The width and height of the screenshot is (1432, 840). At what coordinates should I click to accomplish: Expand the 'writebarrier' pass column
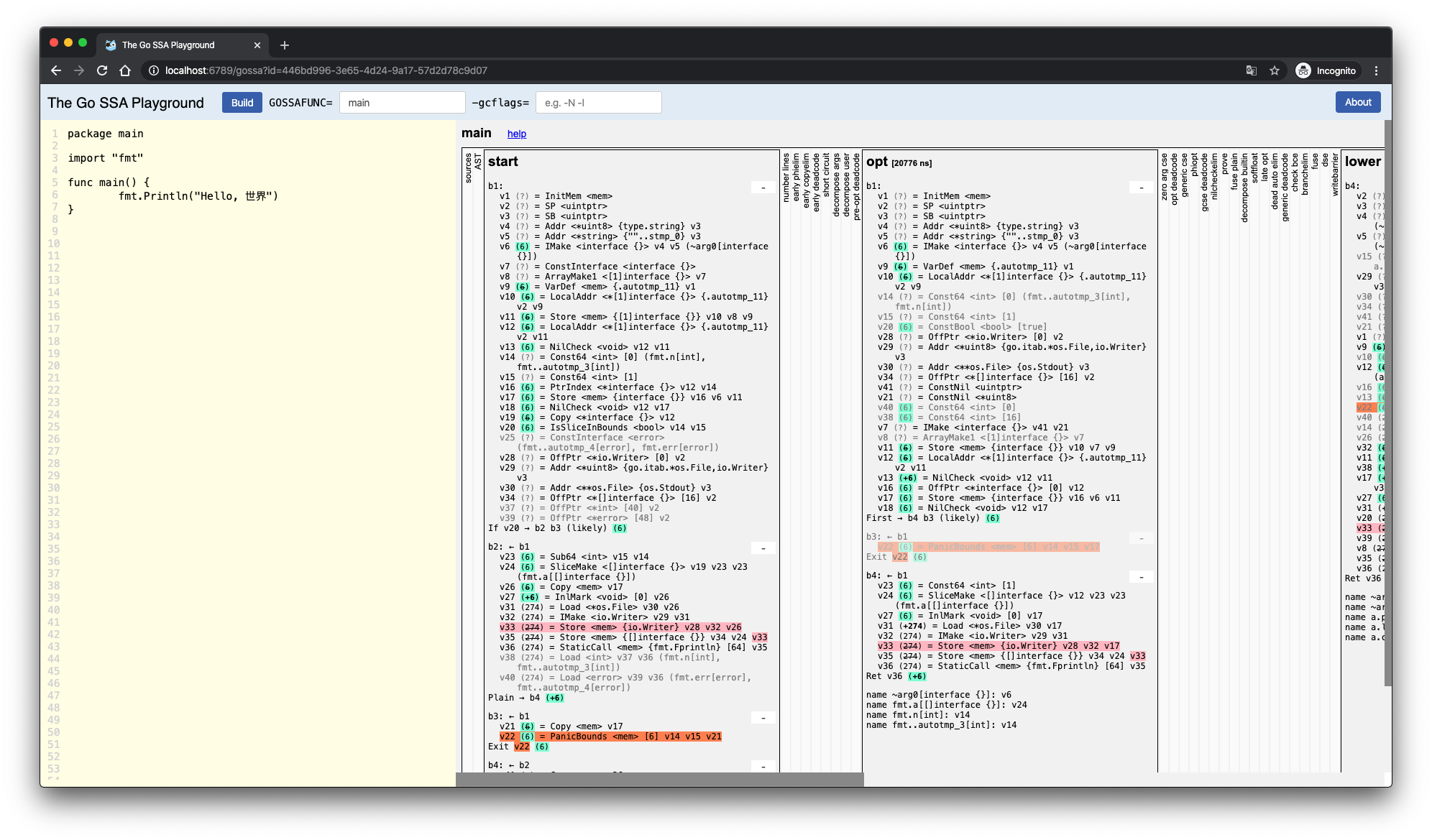click(x=1335, y=174)
